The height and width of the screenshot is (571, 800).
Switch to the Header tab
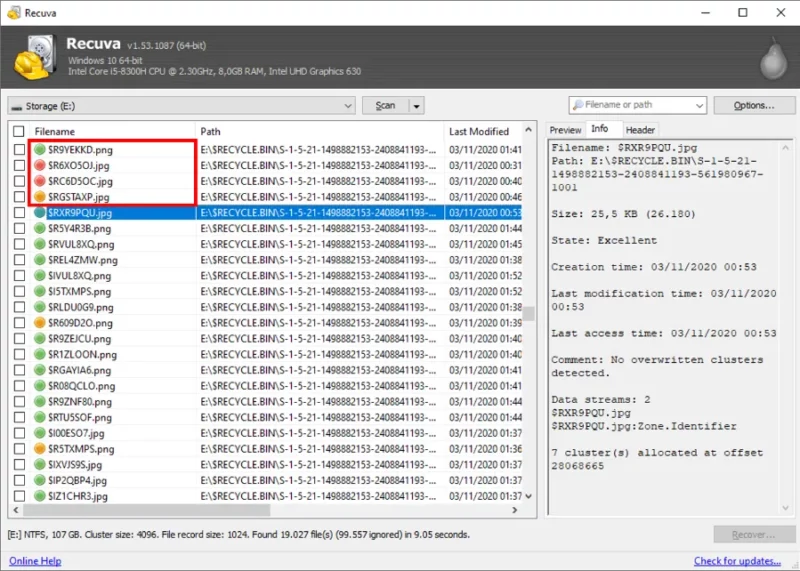click(x=640, y=130)
